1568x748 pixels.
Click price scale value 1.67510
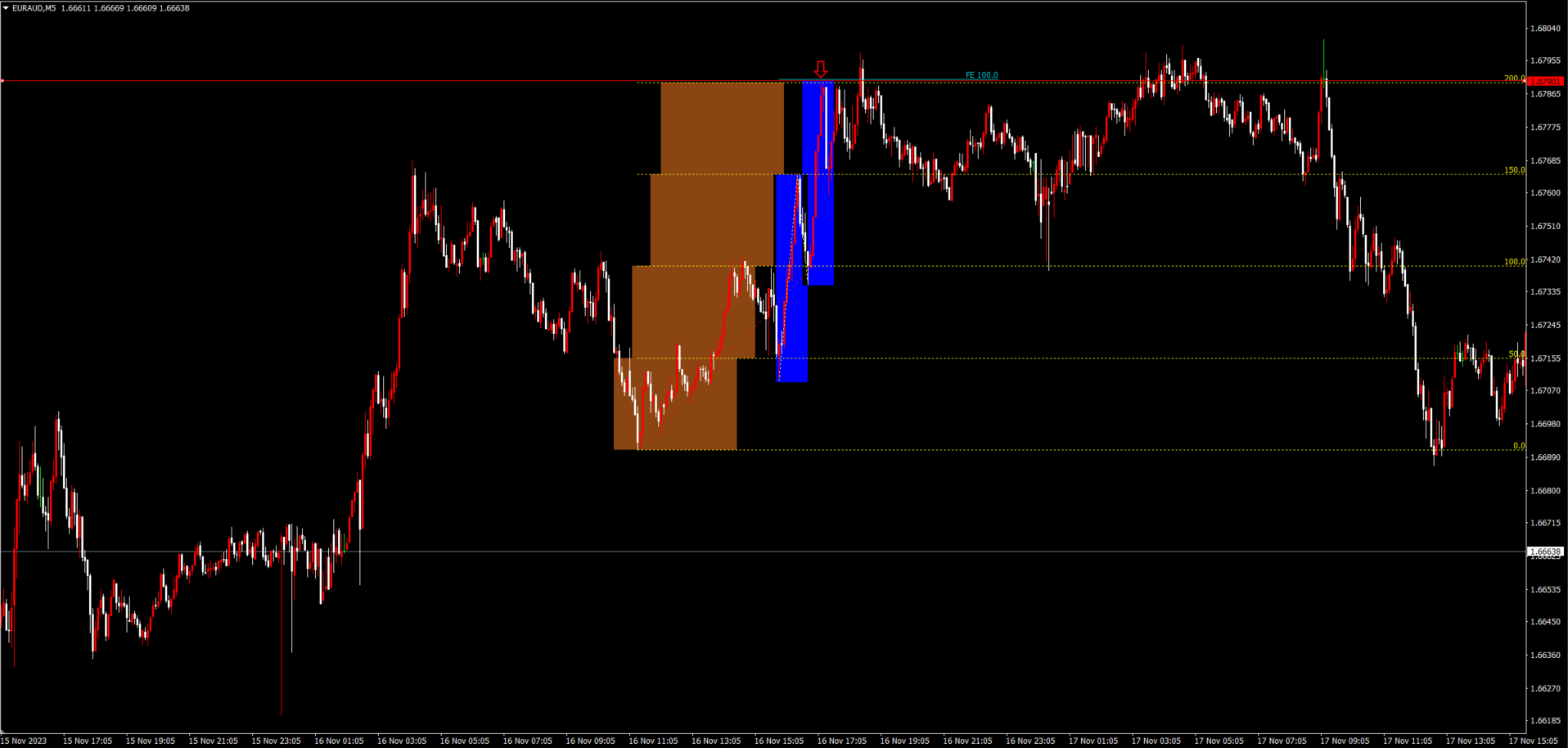(1545, 226)
